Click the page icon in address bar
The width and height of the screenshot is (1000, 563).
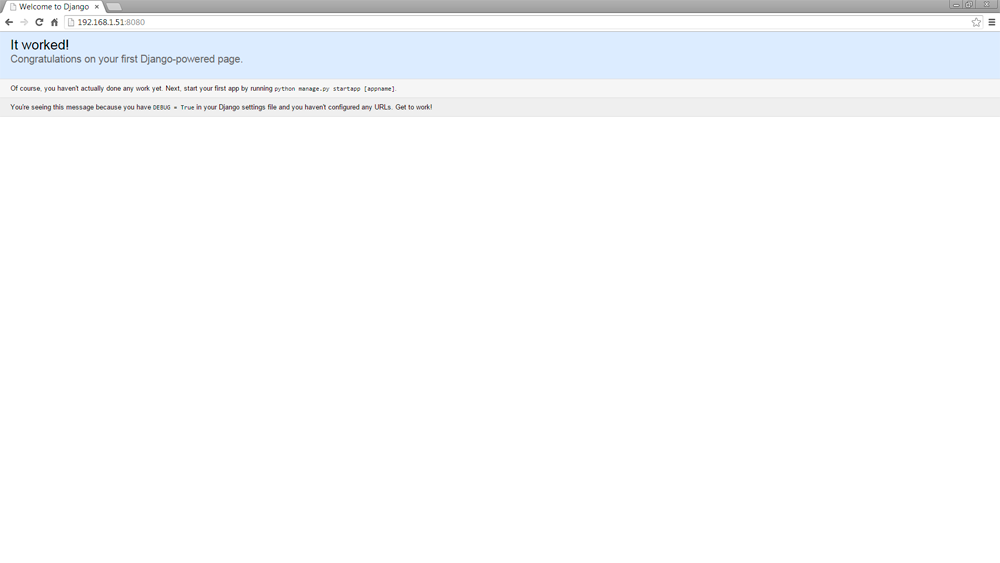click(x=71, y=22)
